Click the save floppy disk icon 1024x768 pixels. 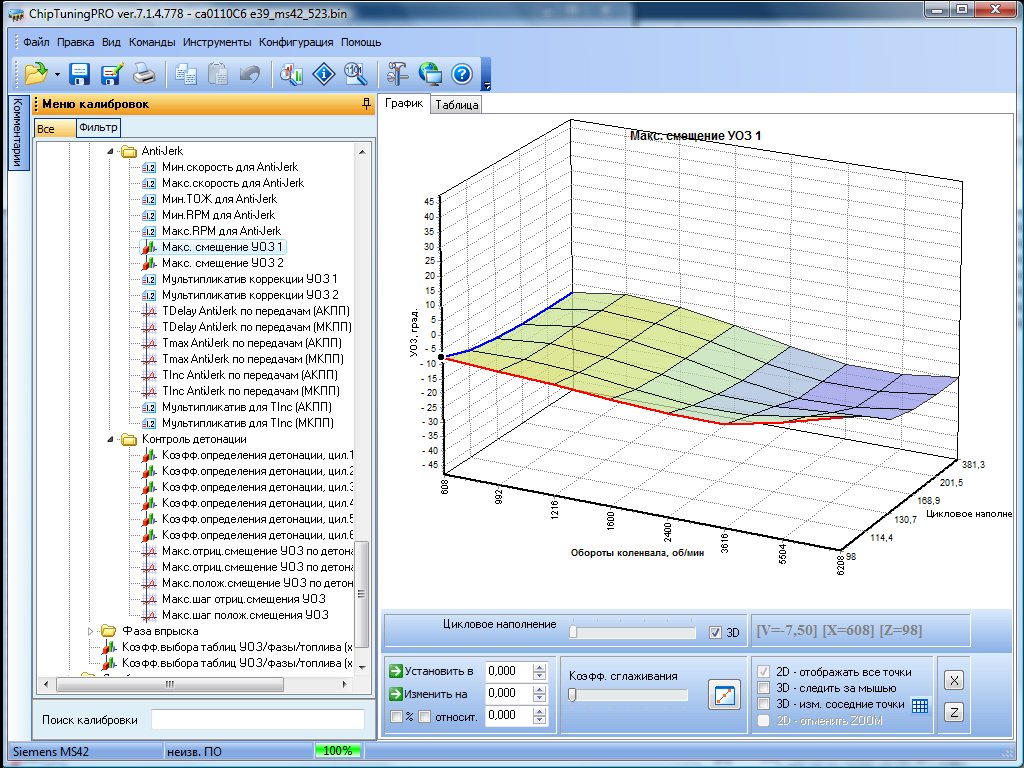tap(80, 73)
